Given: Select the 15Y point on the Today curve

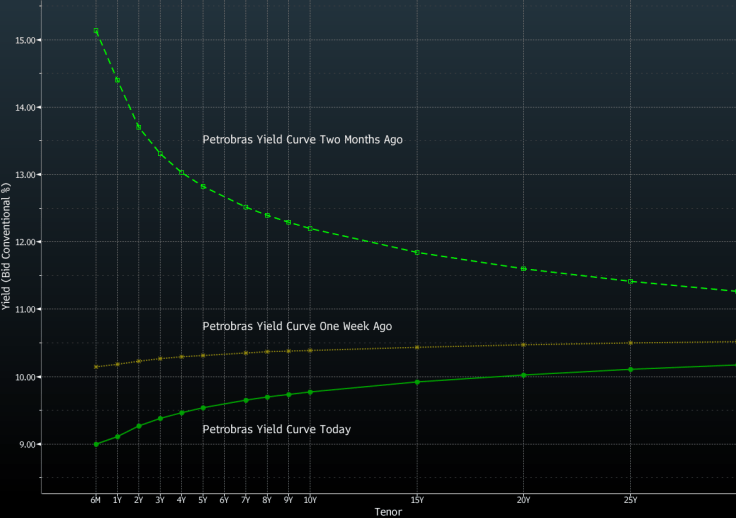Looking at the screenshot, I should pyautogui.click(x=417, y=382).
